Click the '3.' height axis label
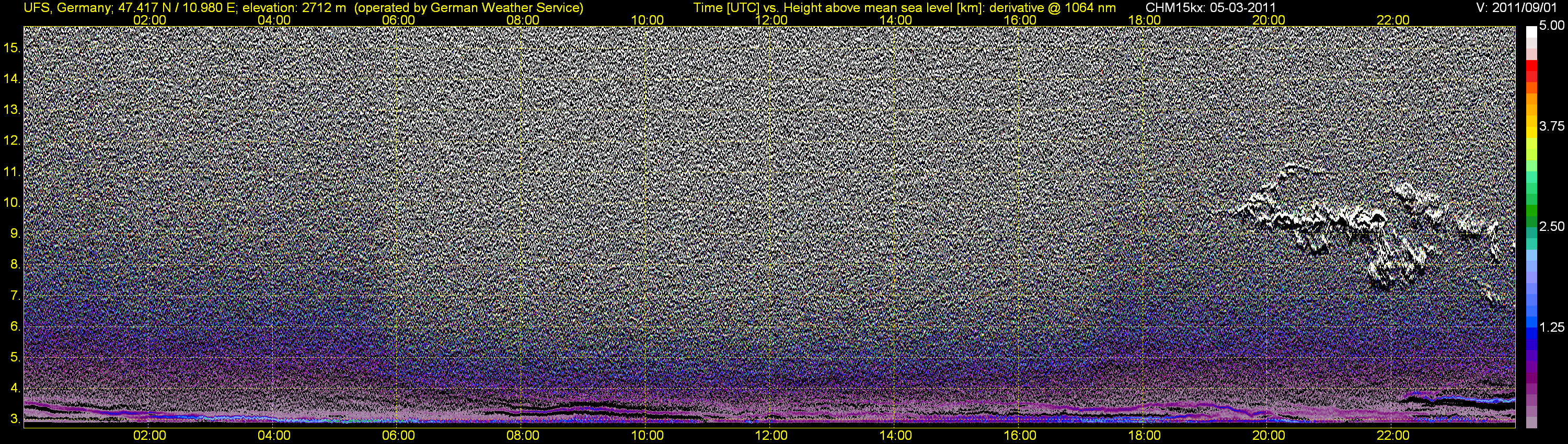The height and width of the screenshot is (444, 1568). 15,419
